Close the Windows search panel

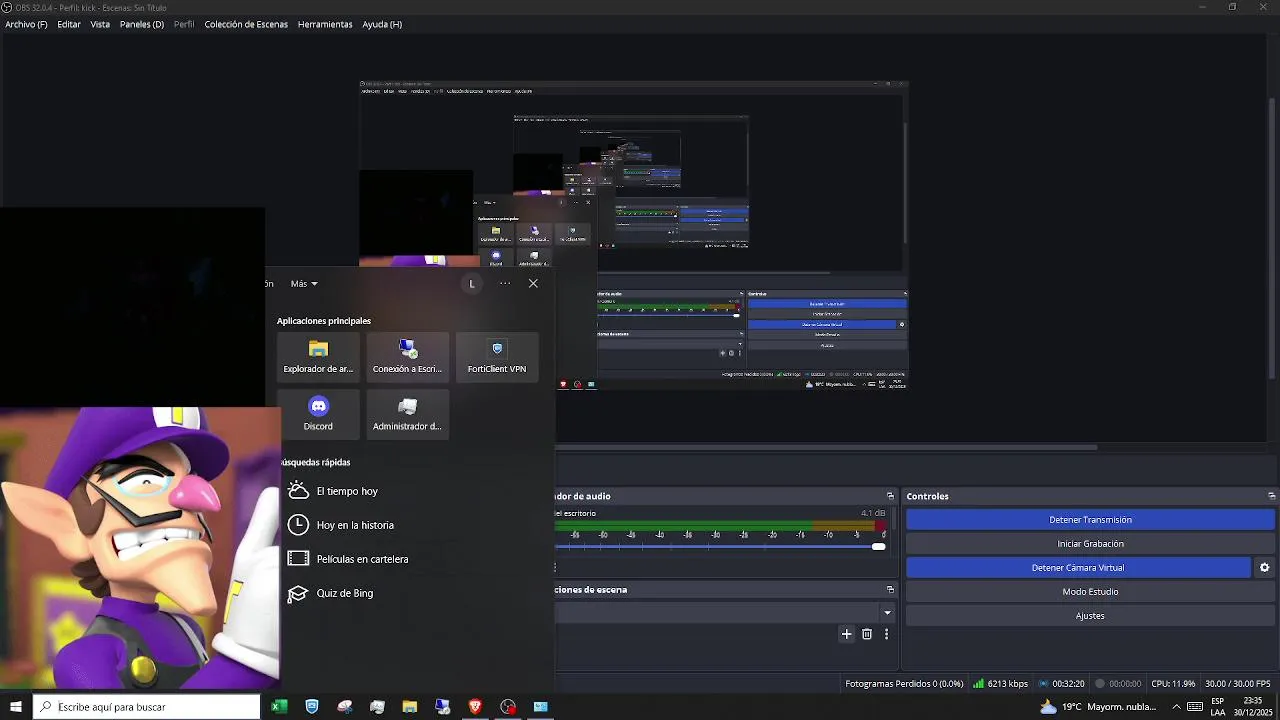click(533, 284)
